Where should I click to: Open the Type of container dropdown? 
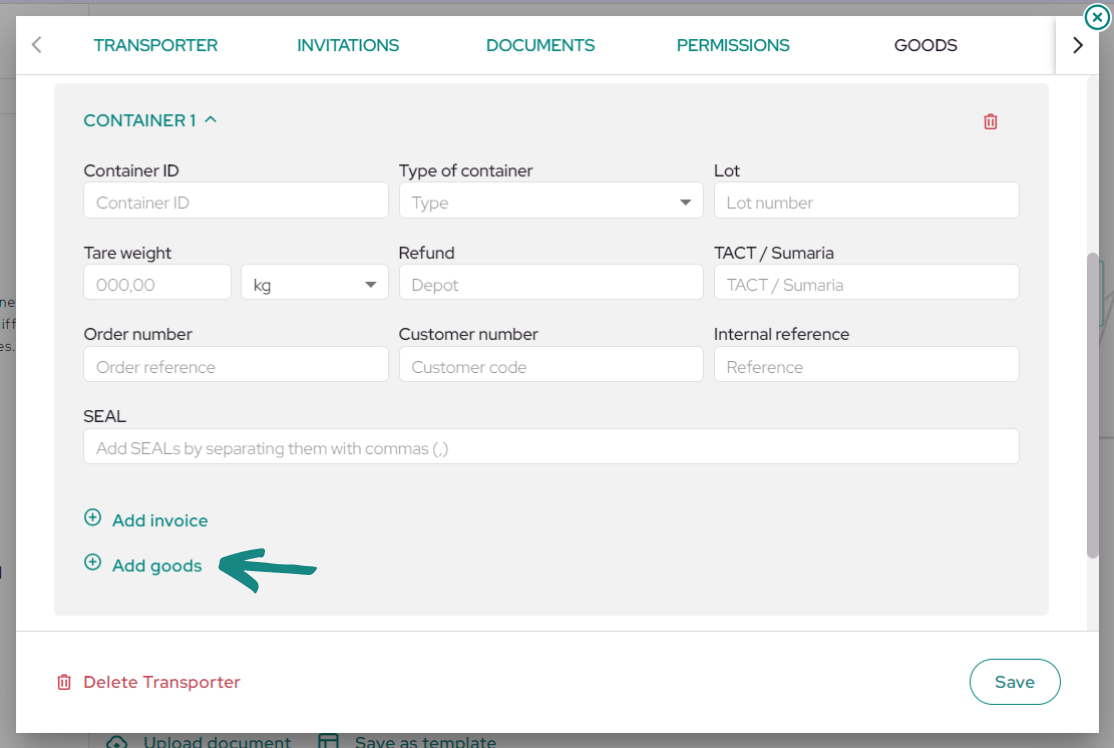click(x=551, y=201)
